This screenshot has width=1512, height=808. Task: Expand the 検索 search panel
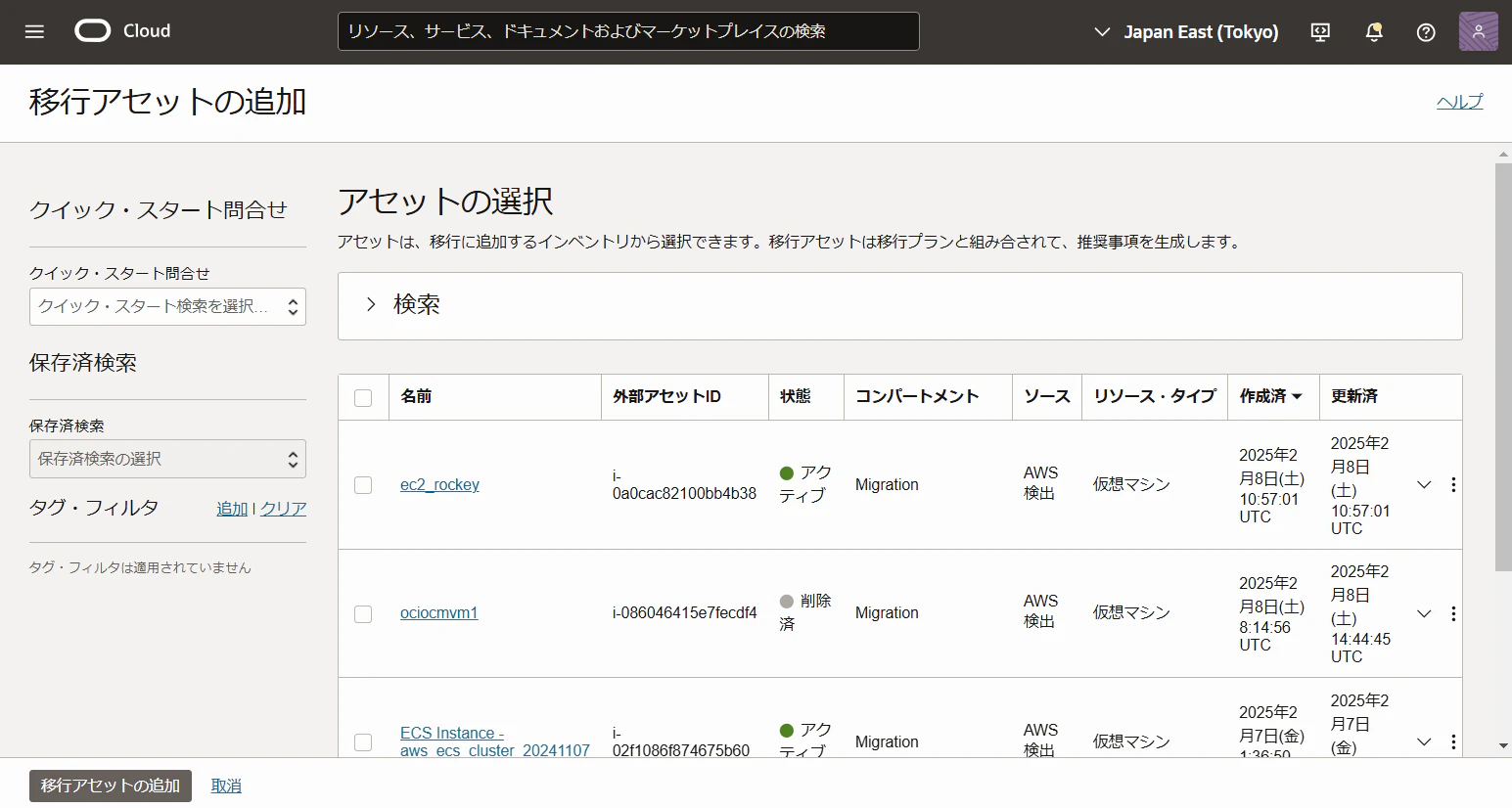[x=899, y=305]
